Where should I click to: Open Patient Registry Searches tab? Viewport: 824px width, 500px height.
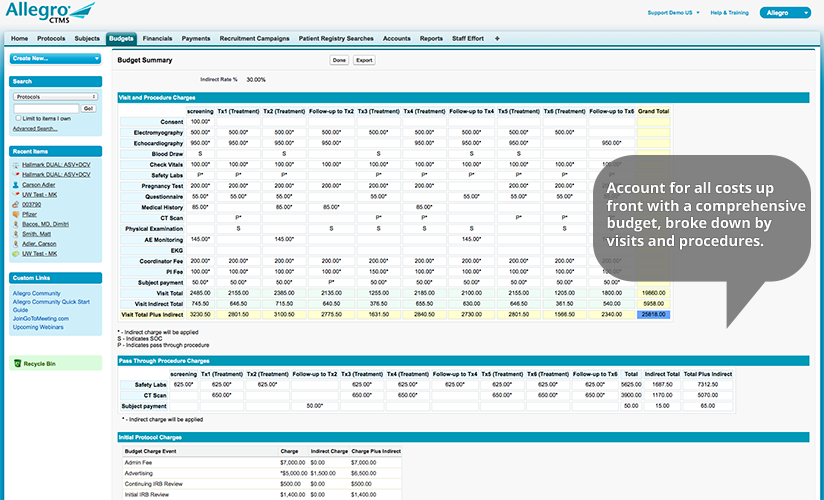coord(336,38)
